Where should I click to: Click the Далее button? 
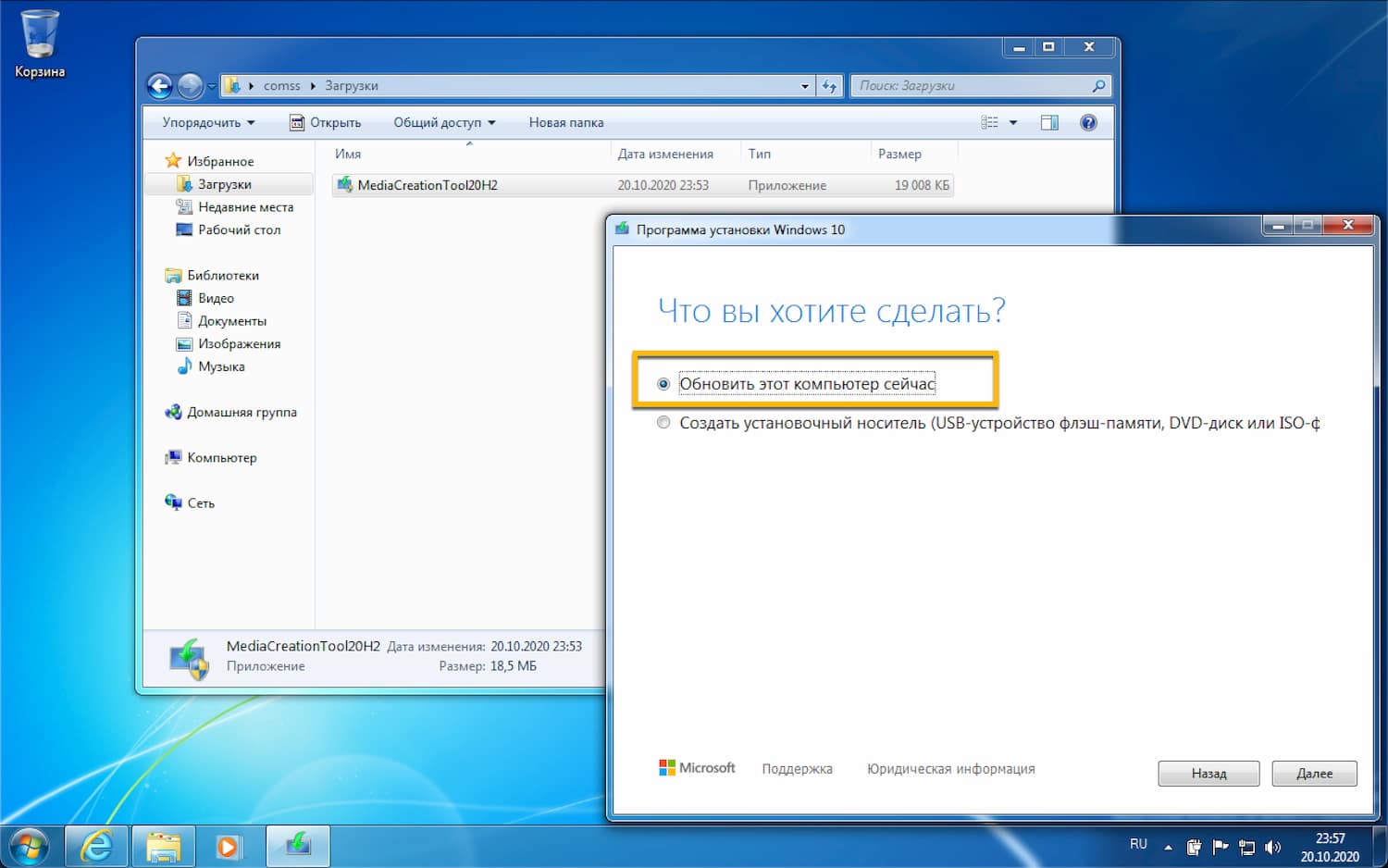[x=1314, y=774]
